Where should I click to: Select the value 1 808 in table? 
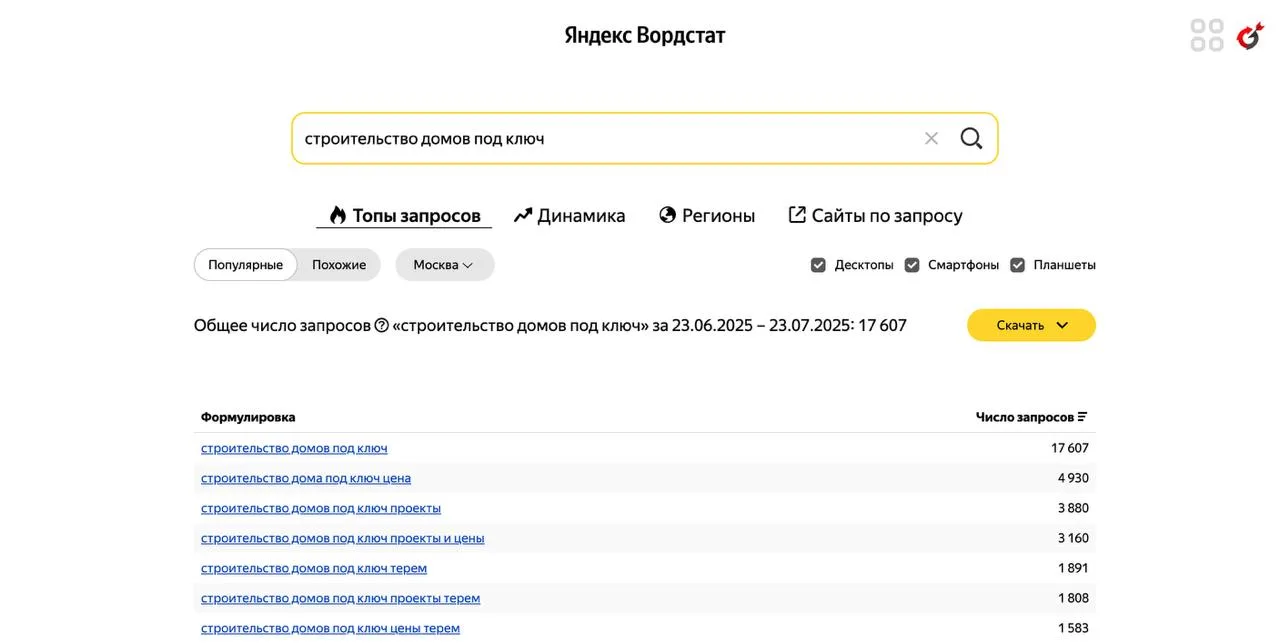[x=1073, y=598]
